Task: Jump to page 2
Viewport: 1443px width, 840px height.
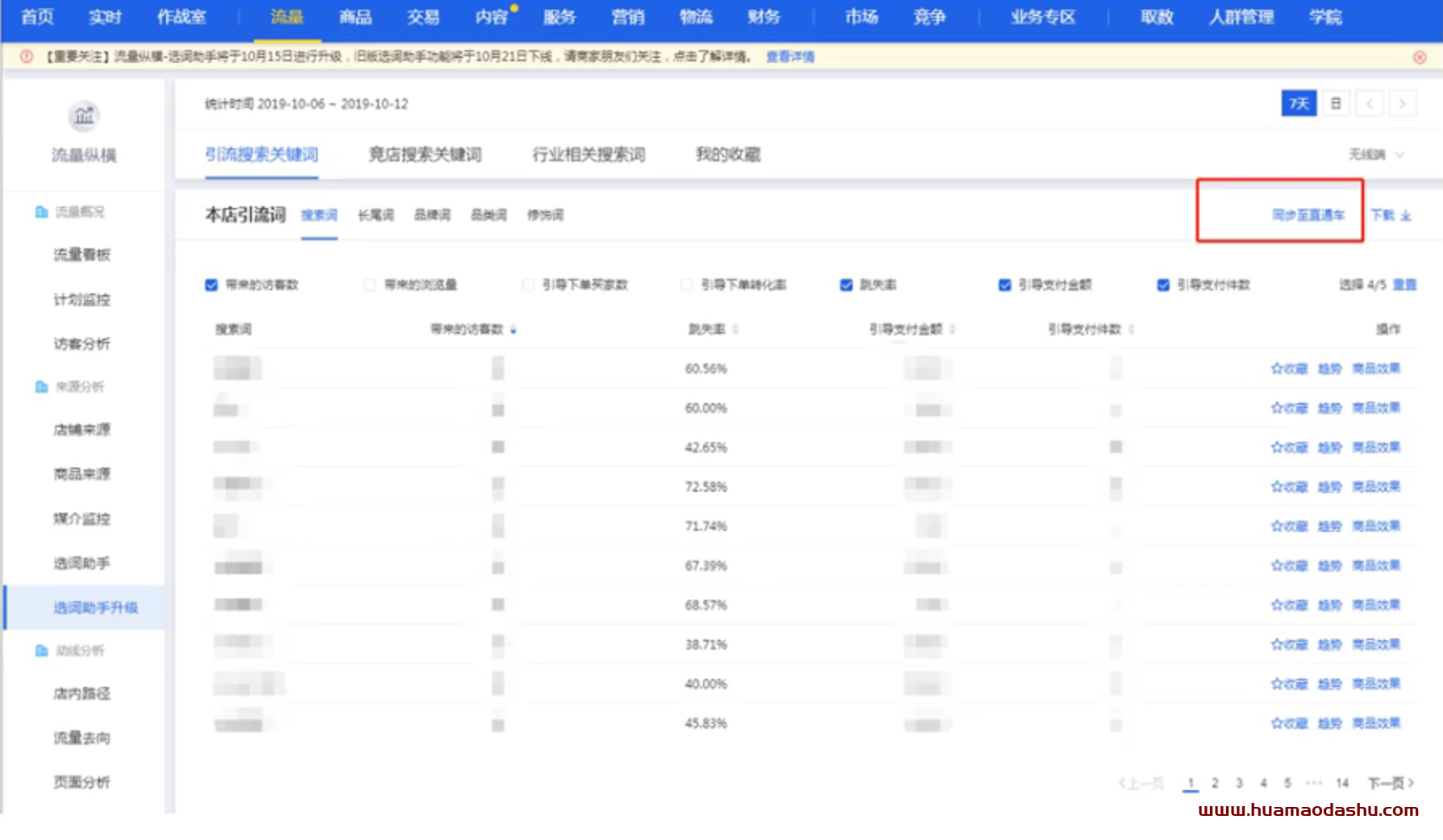Action: pyautogui.click(x=1215, y=783)
